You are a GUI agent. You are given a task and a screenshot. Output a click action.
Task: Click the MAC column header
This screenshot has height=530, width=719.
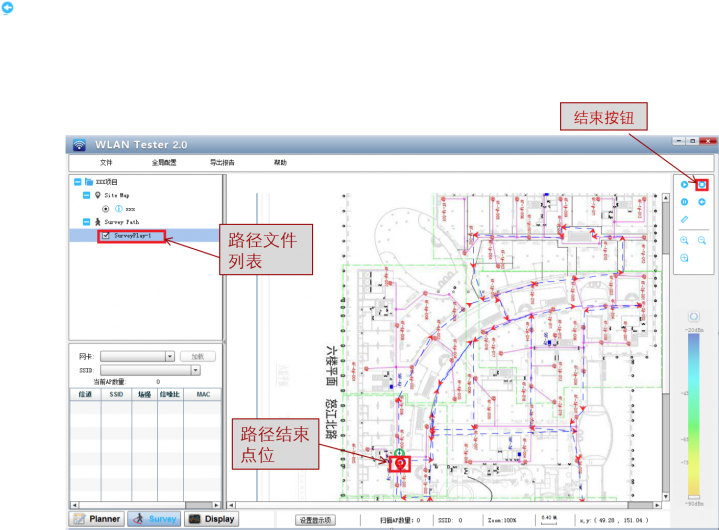pyautogui.click(x=203, y=394)
